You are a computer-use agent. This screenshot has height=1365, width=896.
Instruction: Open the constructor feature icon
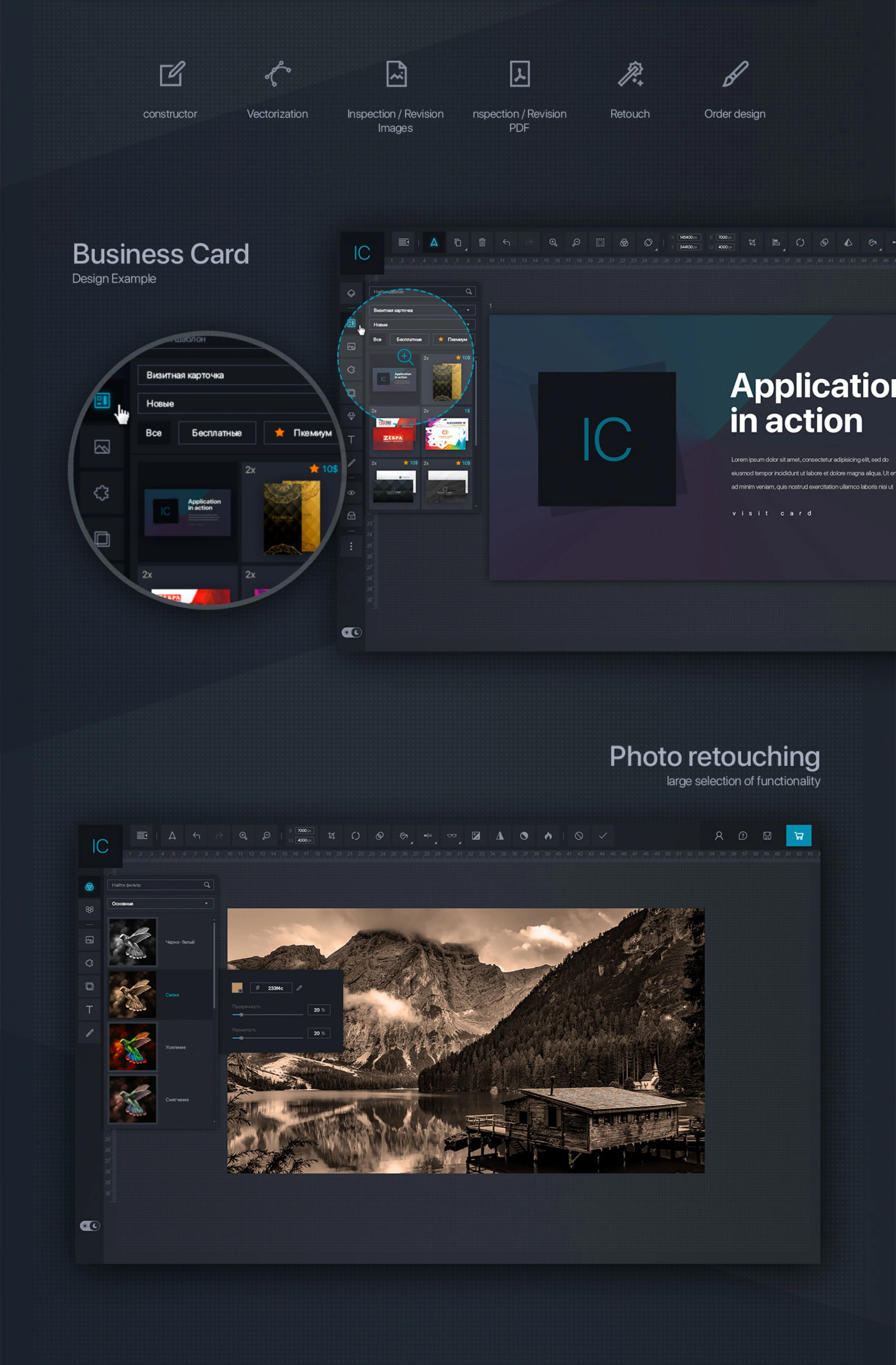172,74
